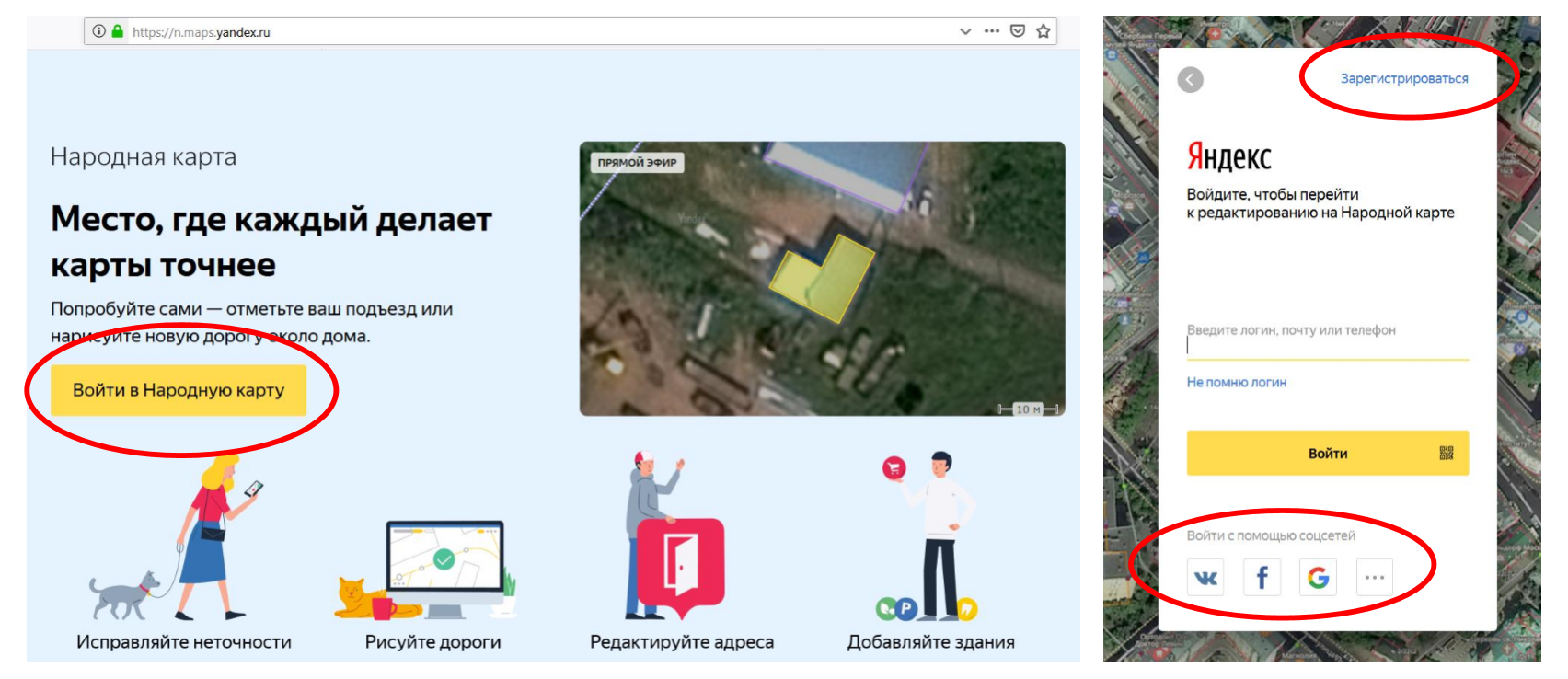The height and width of the screenshot is (679, 1568).
Task: Click the green padlock security icon
Action: [118, 31]
